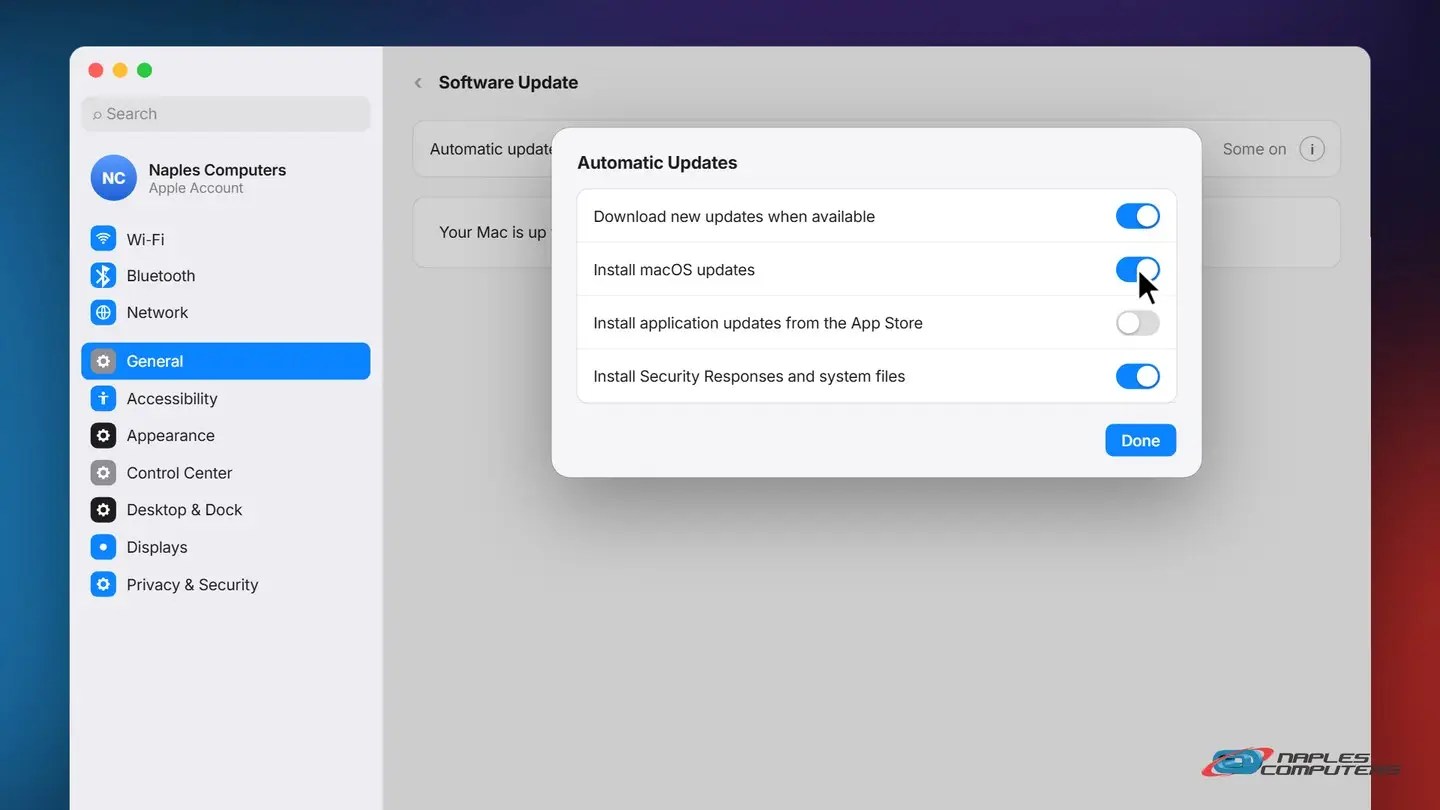
Task: Click the Control Center icon
Action: click(x=103, y=472)
